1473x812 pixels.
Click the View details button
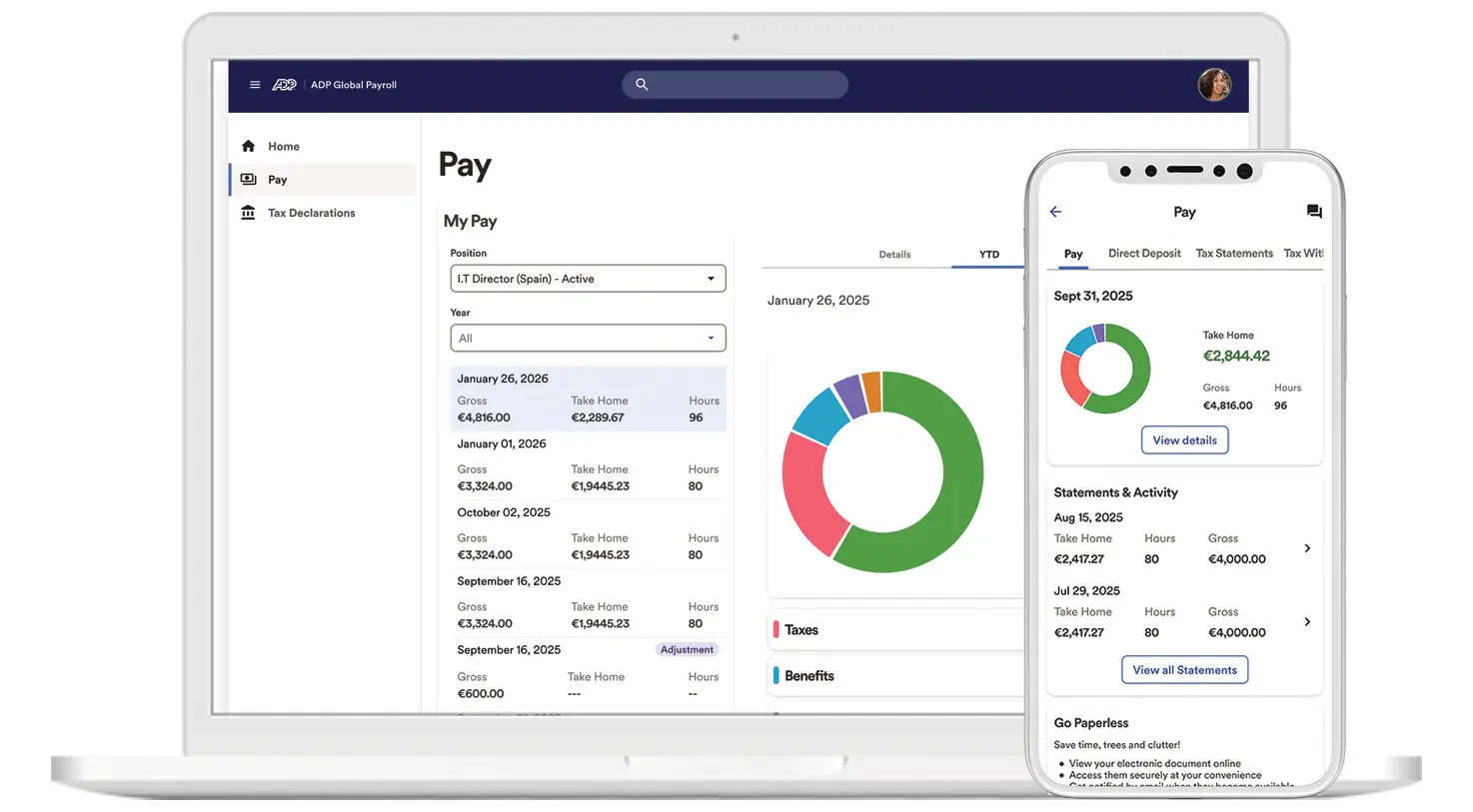click(x=1185, y=440)
